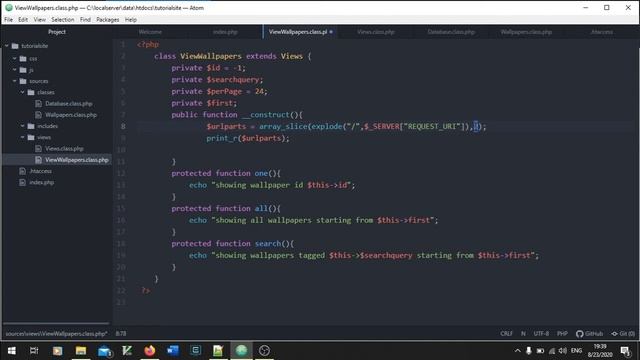Viewport: 640px width, 360px height.
Task: Select the Project panel header tab
Action: point(57,32)
